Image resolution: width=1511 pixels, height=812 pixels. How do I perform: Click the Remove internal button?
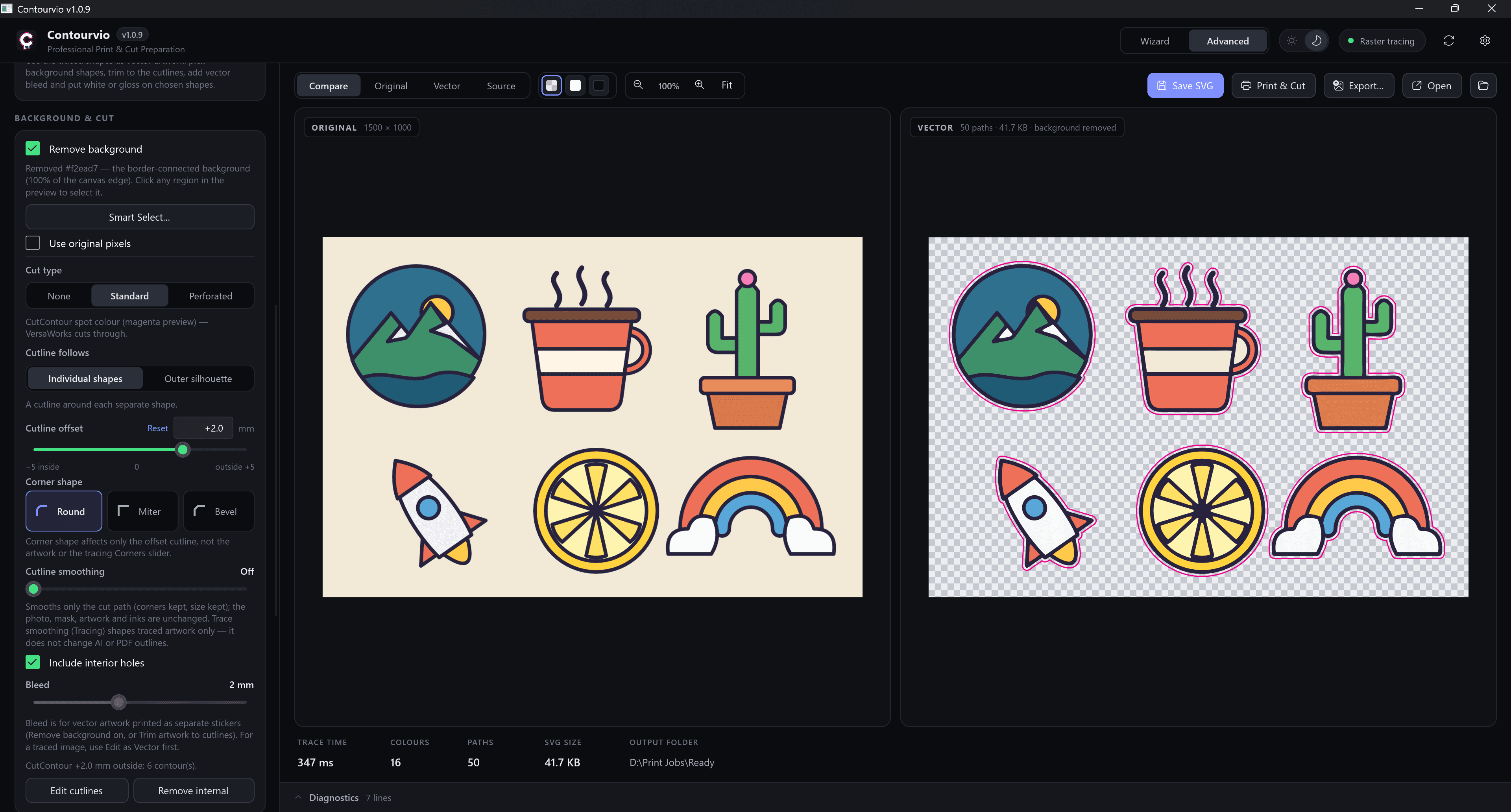(x=194, y=790)
